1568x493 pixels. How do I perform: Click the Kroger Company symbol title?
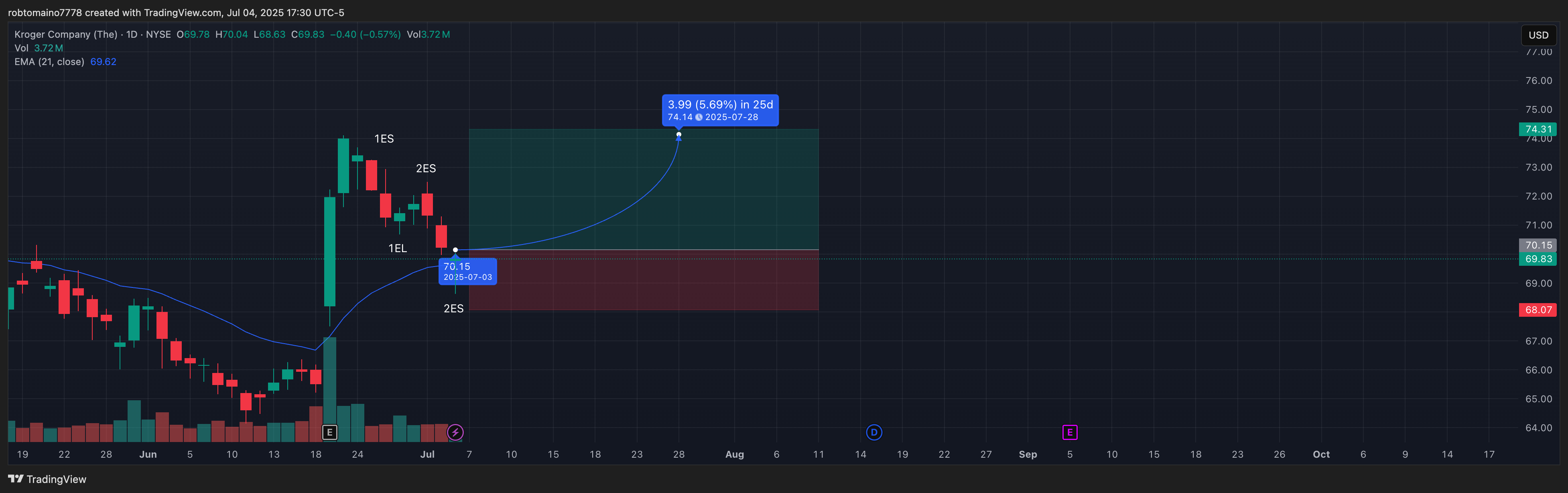coord(66,34)
